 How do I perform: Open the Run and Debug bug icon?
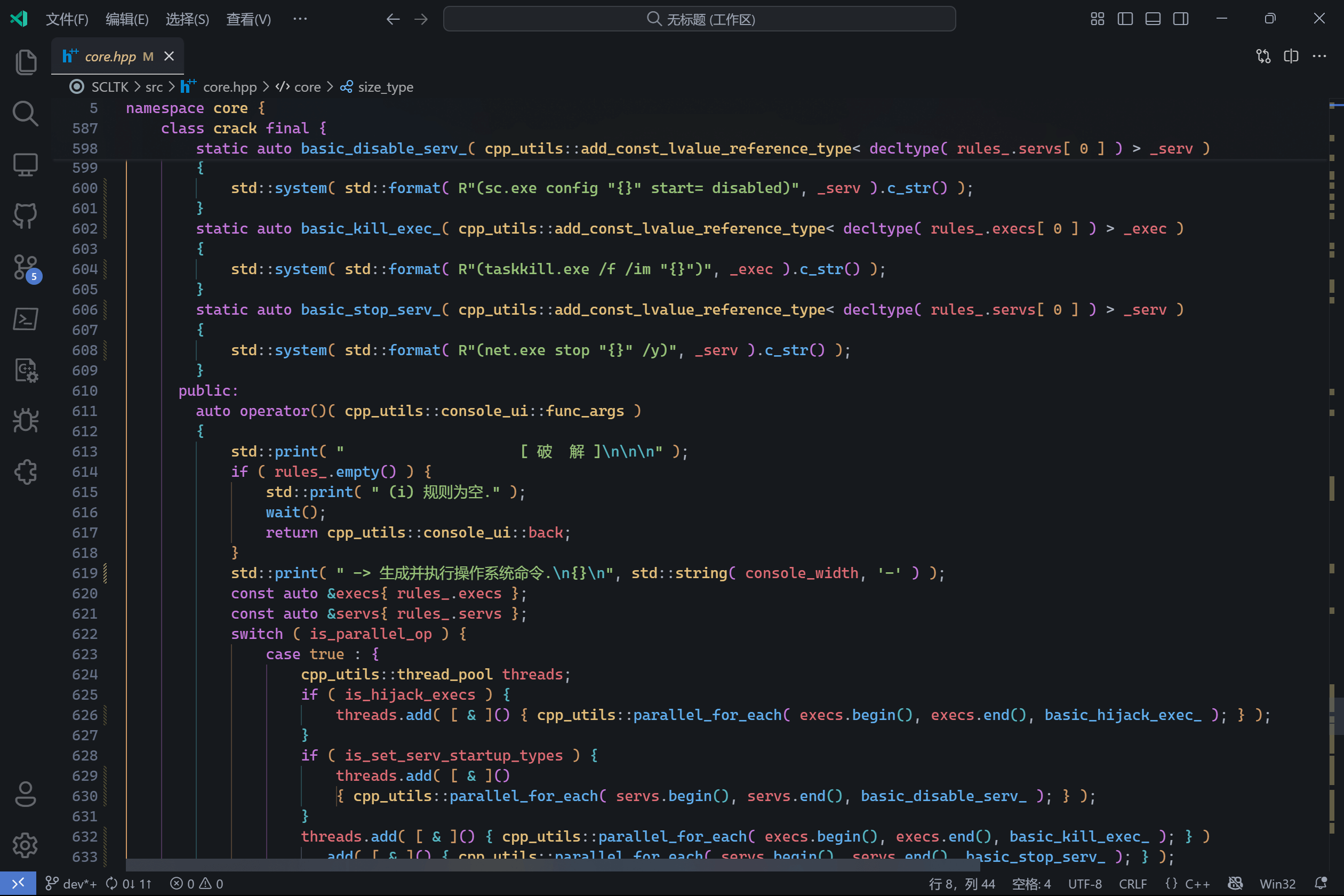tap(25, 421)
